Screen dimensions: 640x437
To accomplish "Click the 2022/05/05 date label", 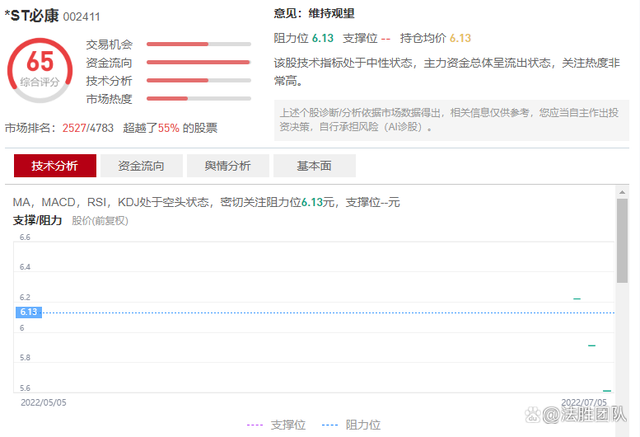I will [x=43, y=403].
